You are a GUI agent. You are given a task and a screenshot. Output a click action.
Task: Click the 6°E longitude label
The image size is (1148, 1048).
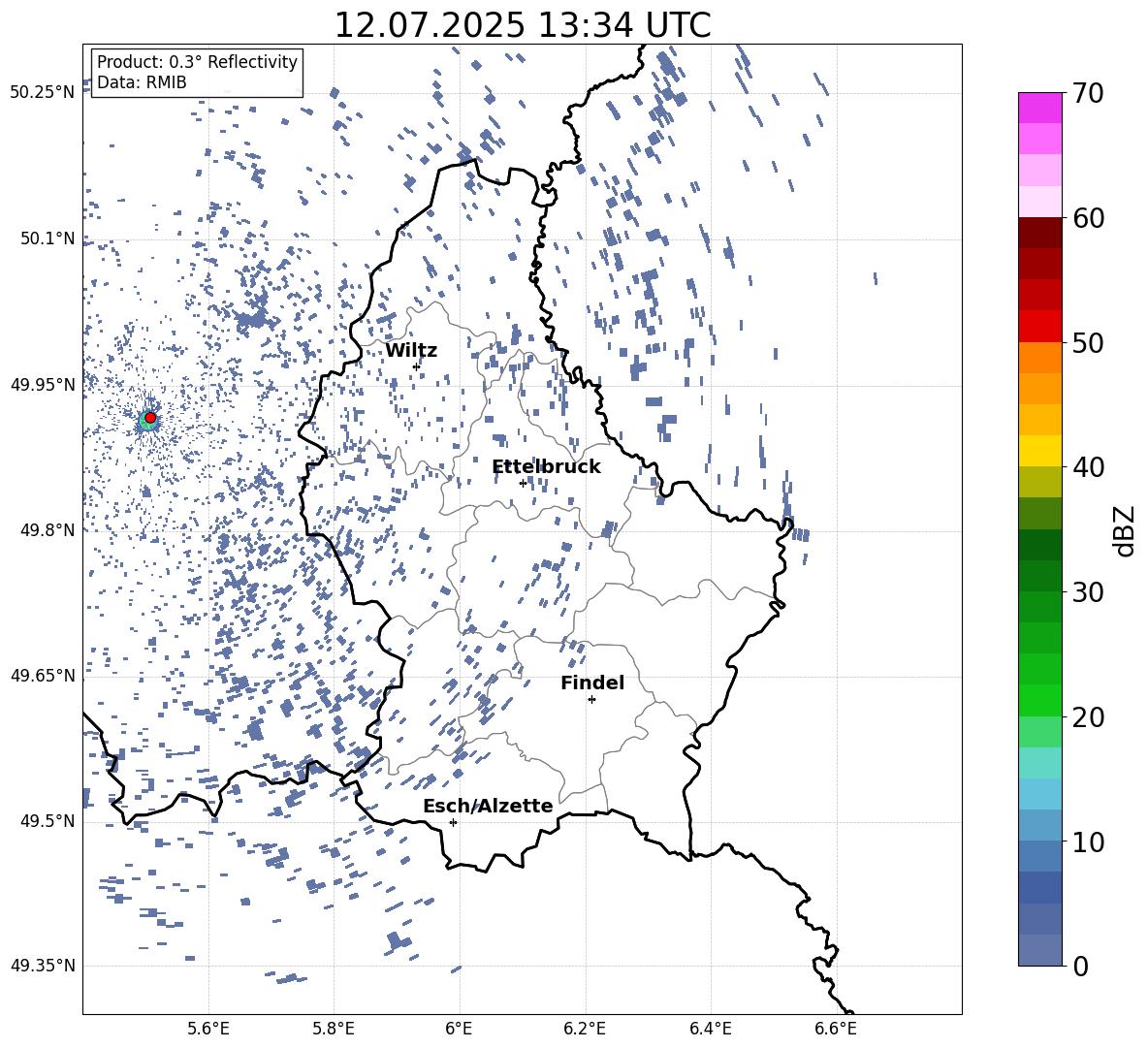coord(459,1029)
